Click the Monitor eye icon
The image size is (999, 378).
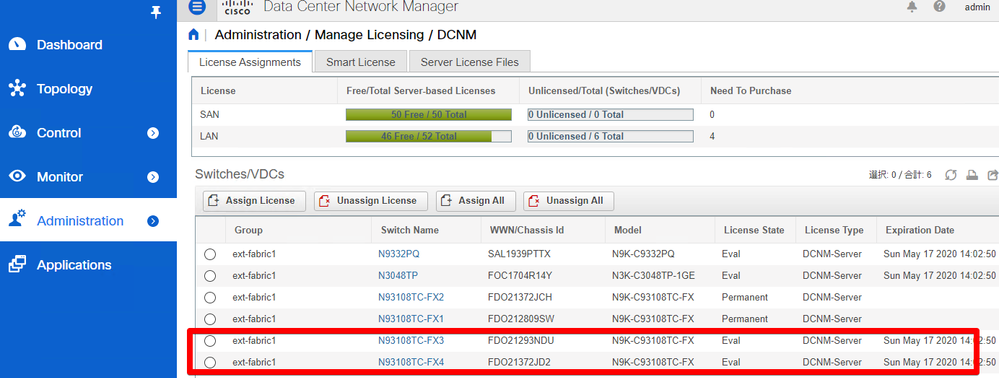point(17,177)
